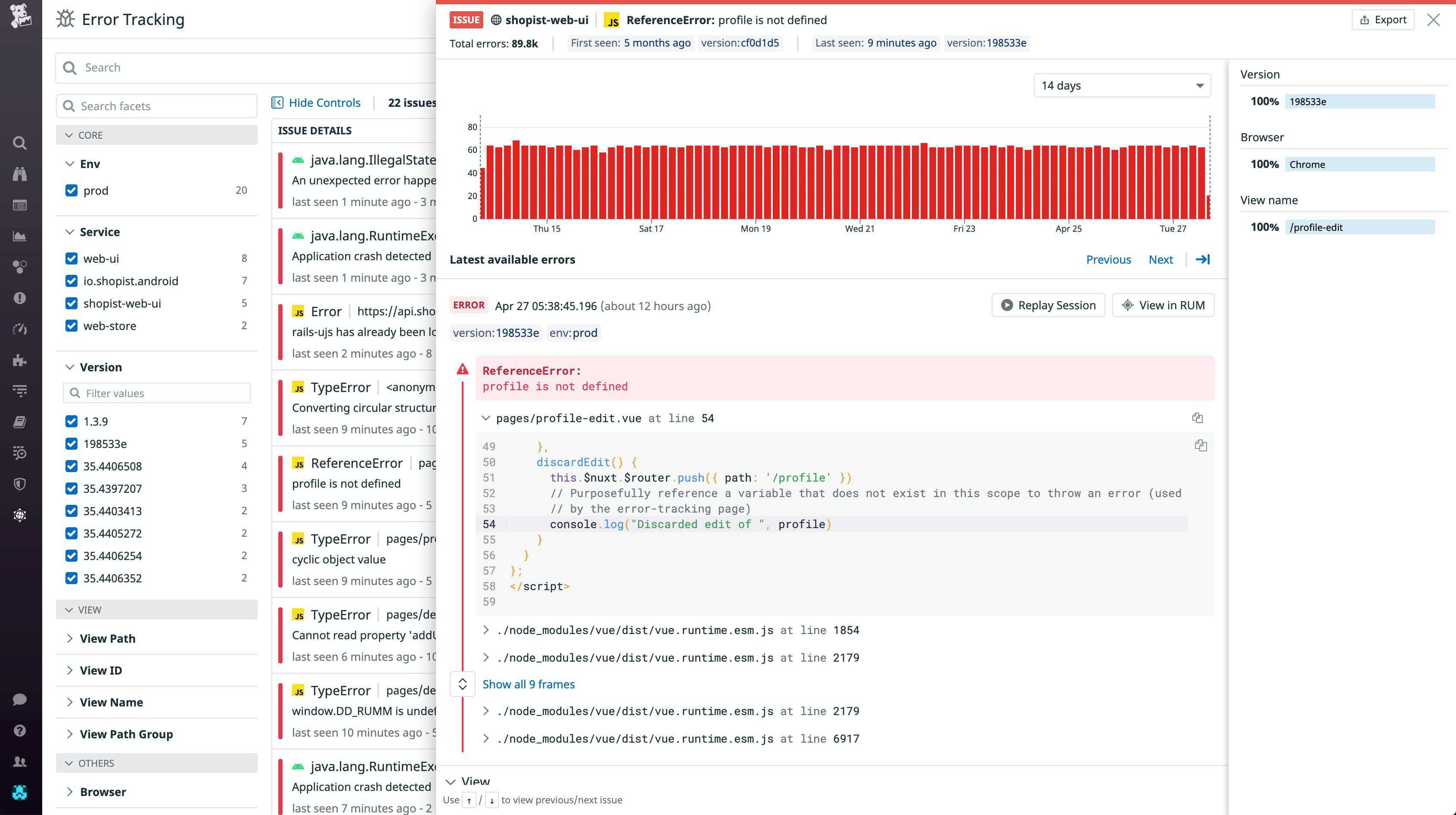The height and width of the screenshot is (815, 1456).
Task: Open the Datadog search icon in sidebar
Action: [20, 143]
